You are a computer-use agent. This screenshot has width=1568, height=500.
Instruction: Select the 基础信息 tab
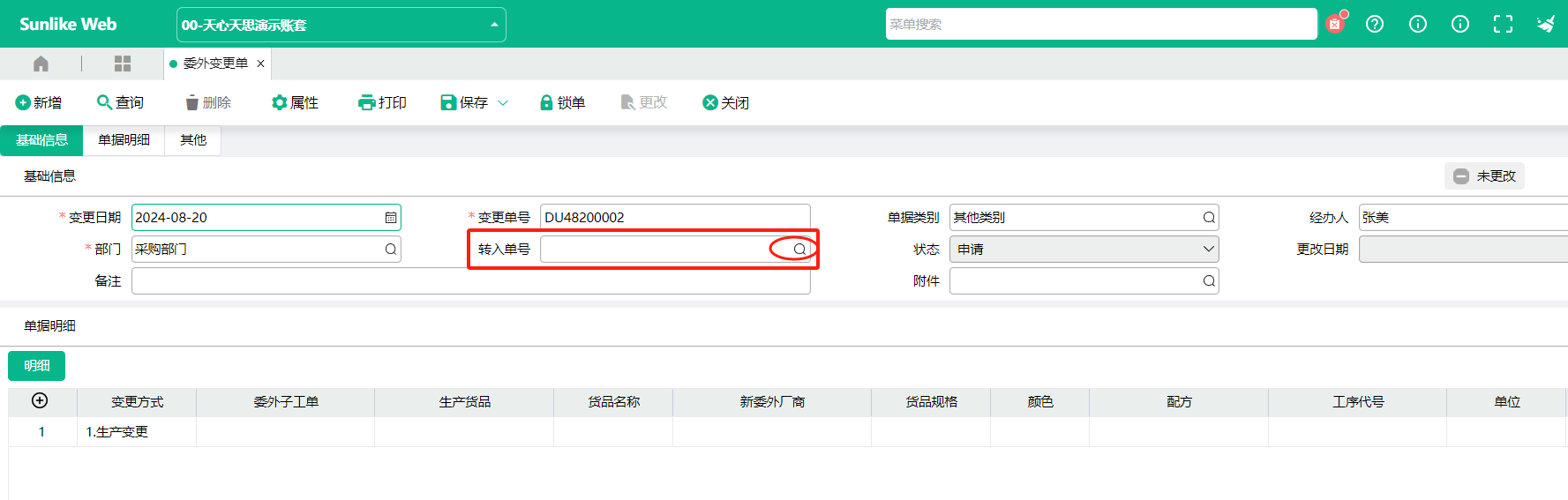point(41,140)
